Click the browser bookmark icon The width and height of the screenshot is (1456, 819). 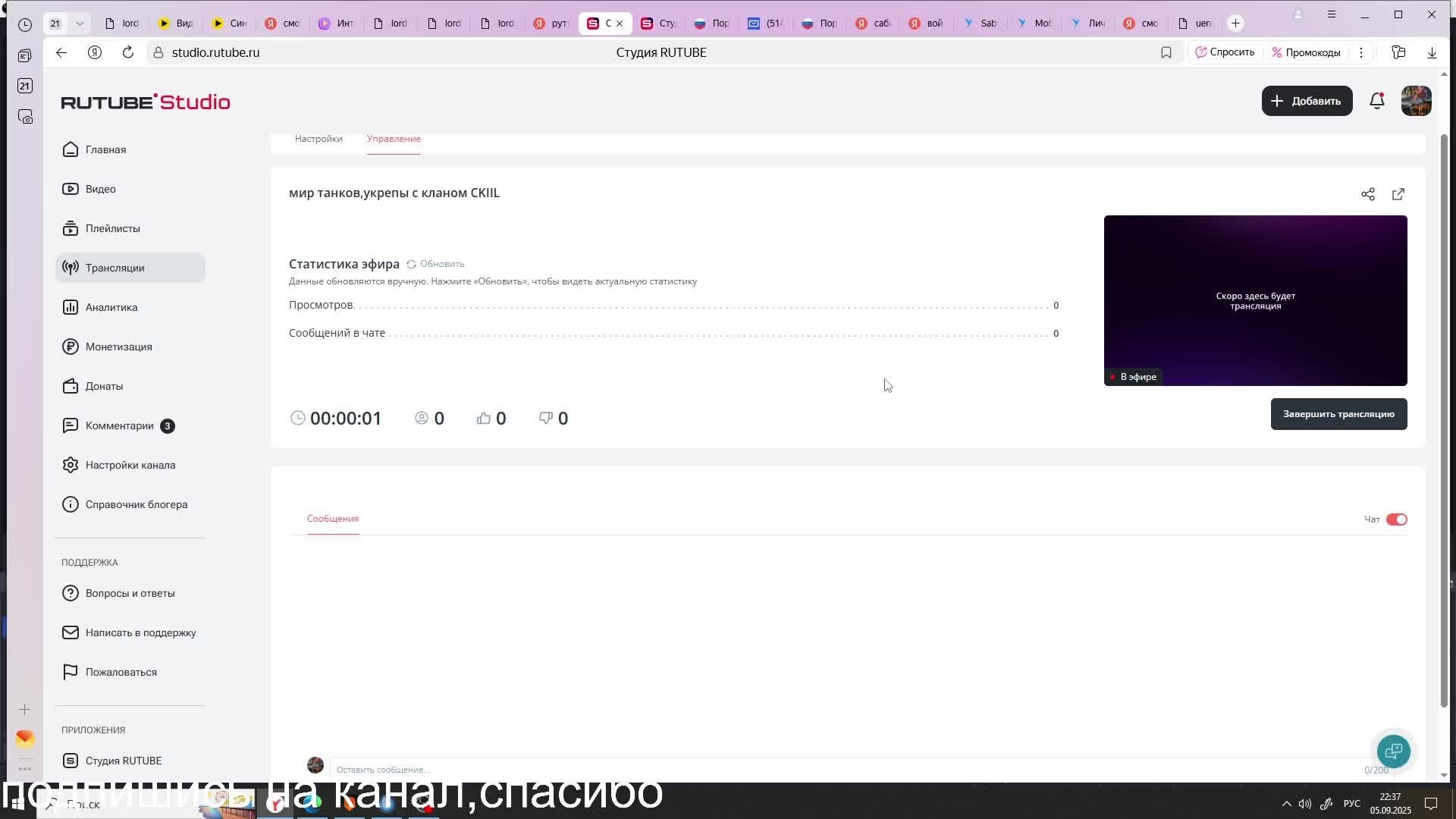[x=1166, y=52]
